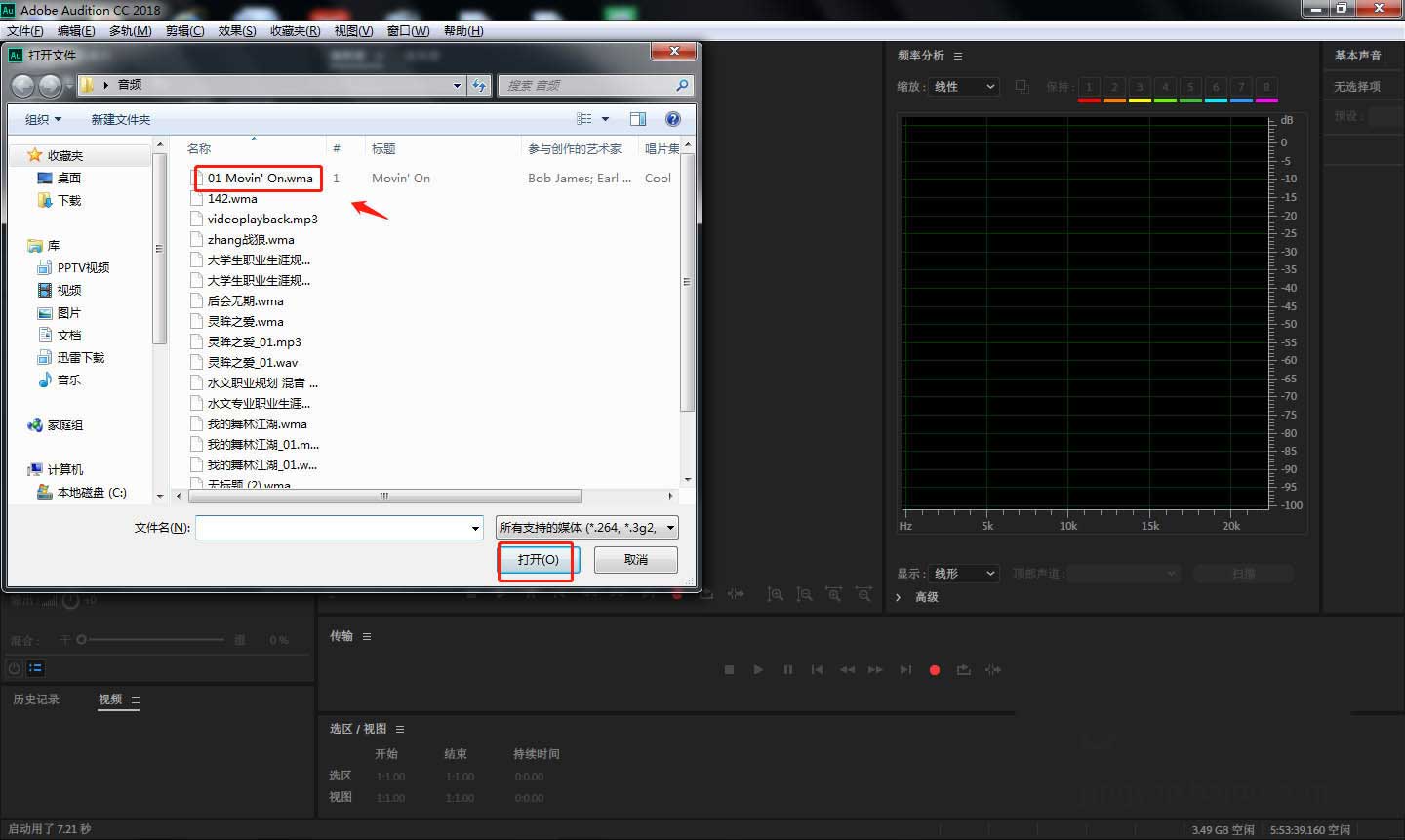Click the Stop button in transport panel

(729, 670)
